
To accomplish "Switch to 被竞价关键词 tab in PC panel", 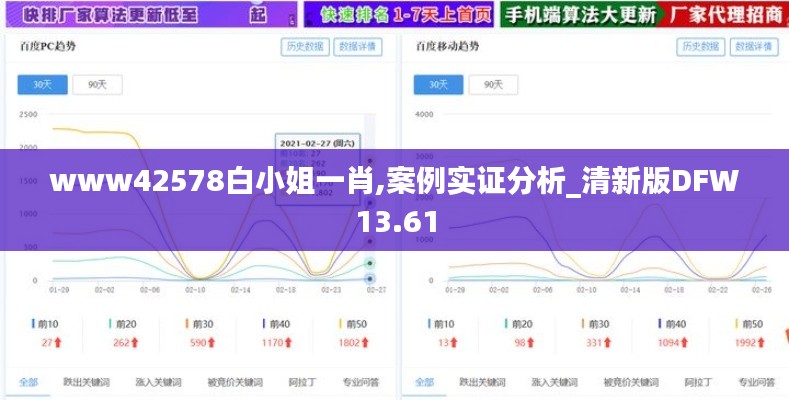I will coord(235,382).
